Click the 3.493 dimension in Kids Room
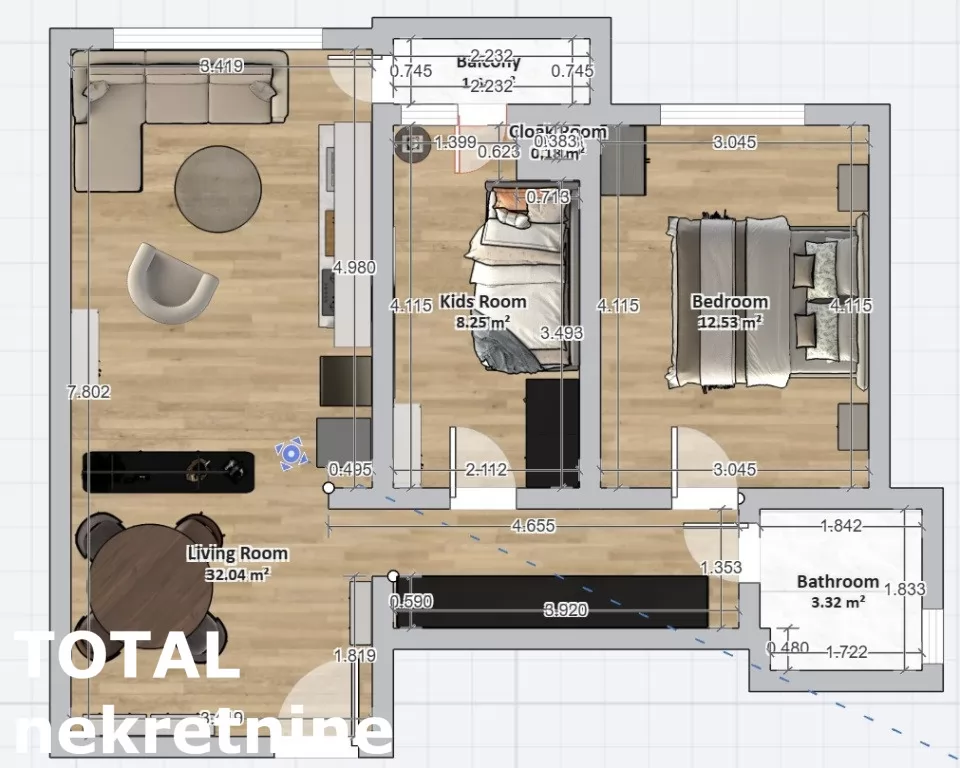 coord(561,333)
